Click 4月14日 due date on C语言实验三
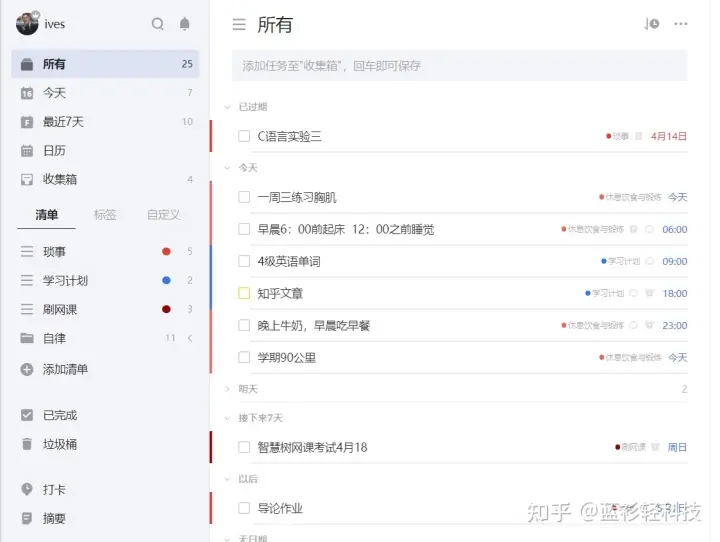 669,136
